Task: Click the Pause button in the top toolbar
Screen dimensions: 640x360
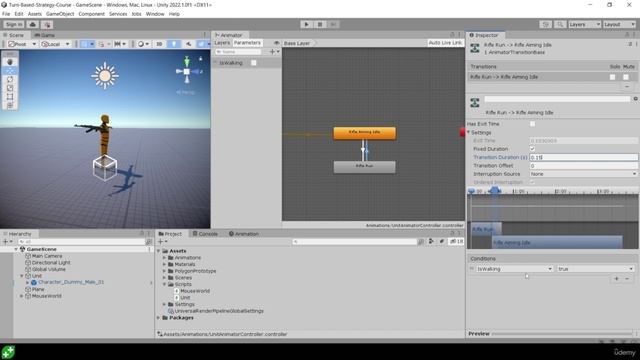Action: coord(320,24)
